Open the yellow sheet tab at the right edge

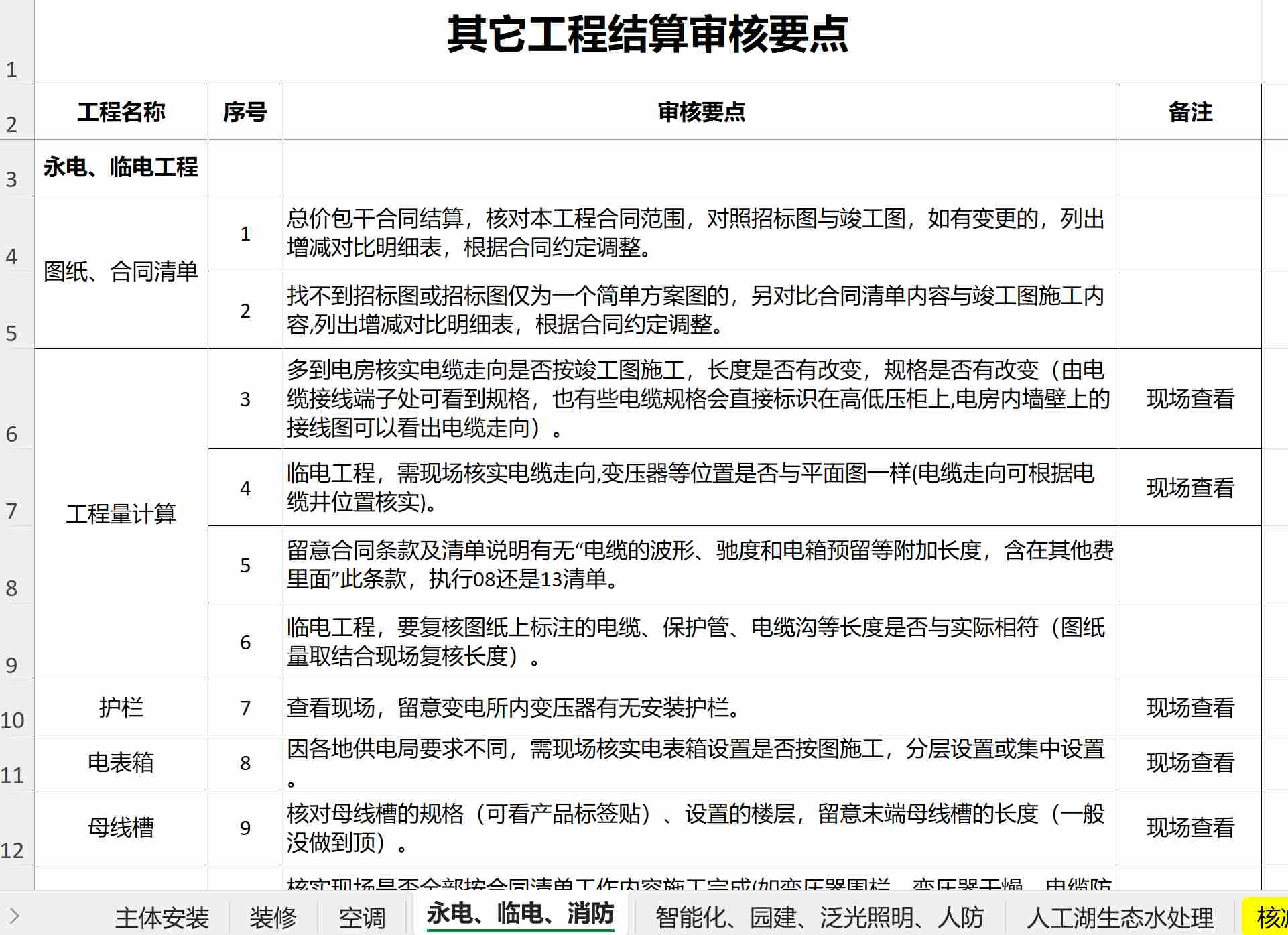[x=1265, y=918]
